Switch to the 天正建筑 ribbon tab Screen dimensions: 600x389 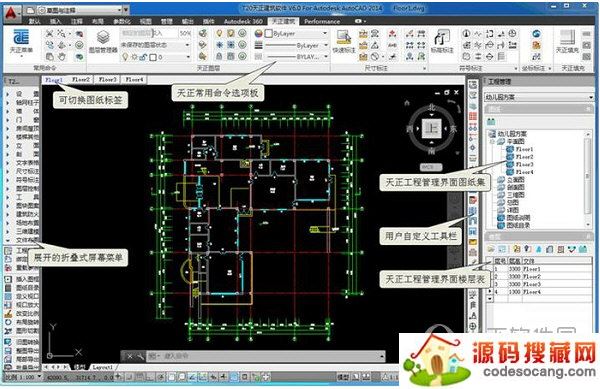284,21
